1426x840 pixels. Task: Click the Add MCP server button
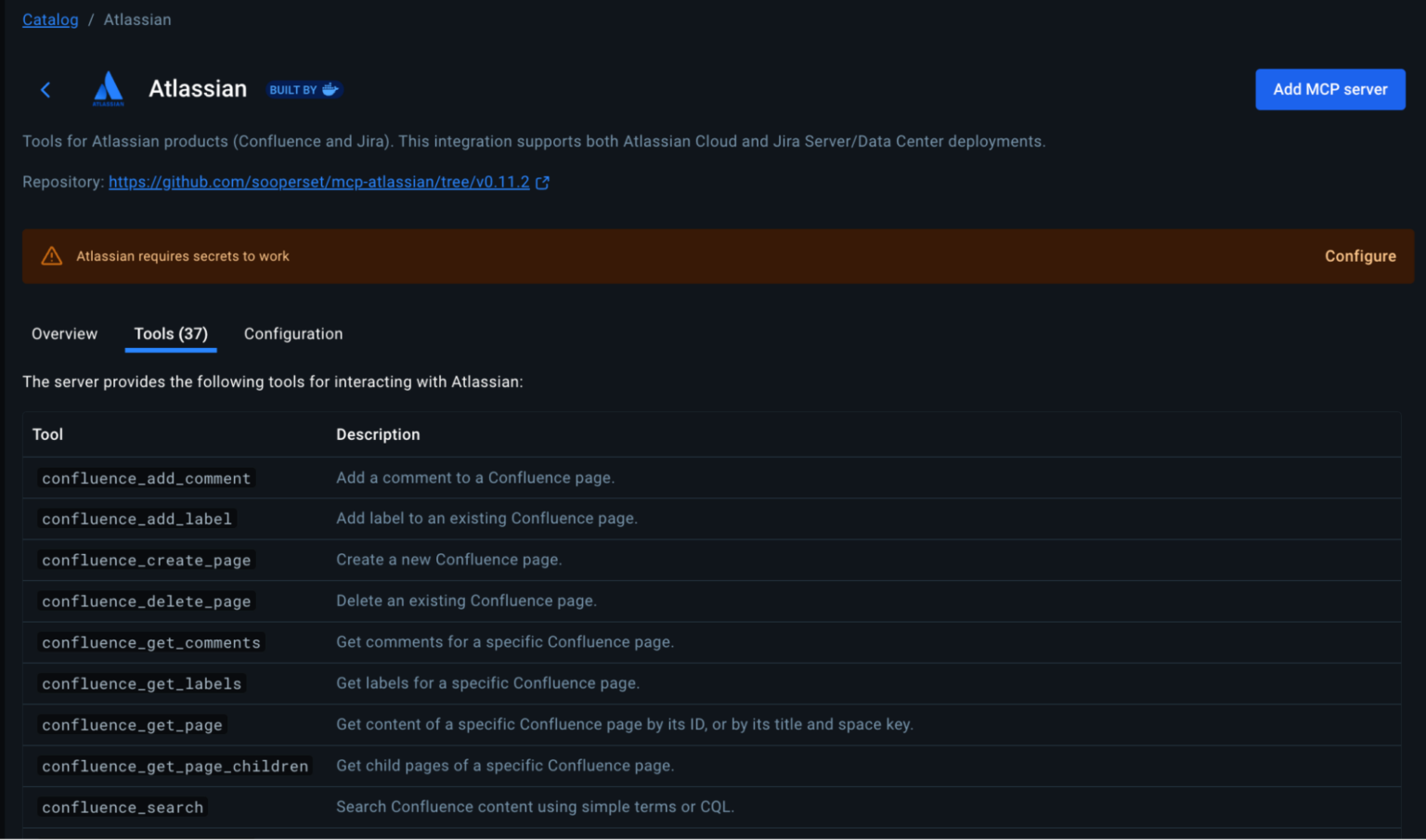(1329, 89)
